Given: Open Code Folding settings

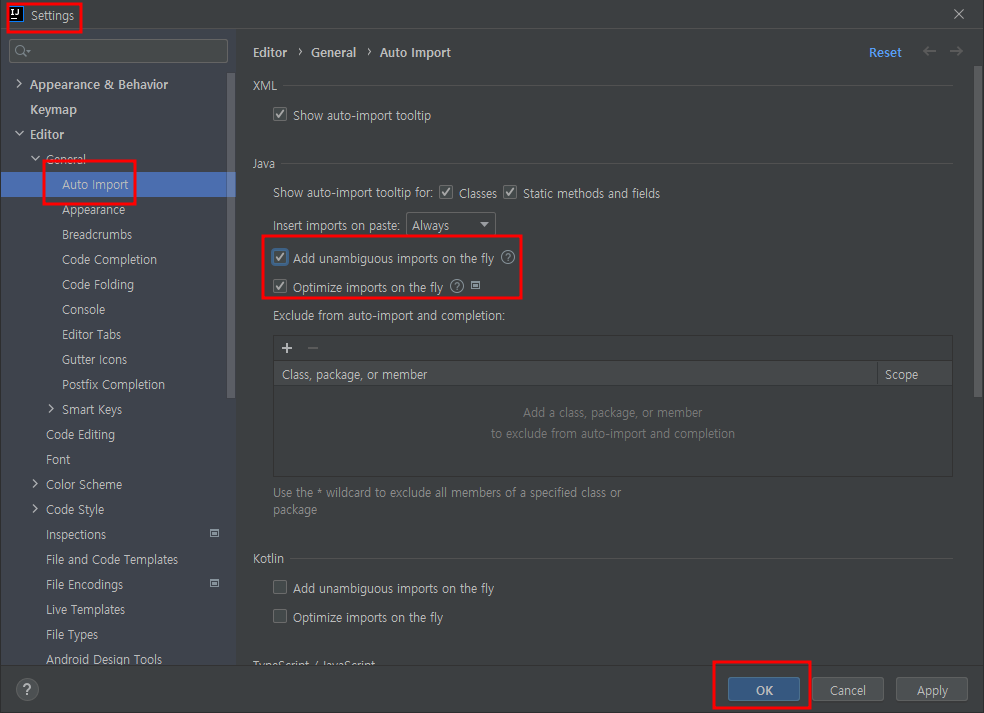Looking at the screenshot, I should [x=97, y=284].
